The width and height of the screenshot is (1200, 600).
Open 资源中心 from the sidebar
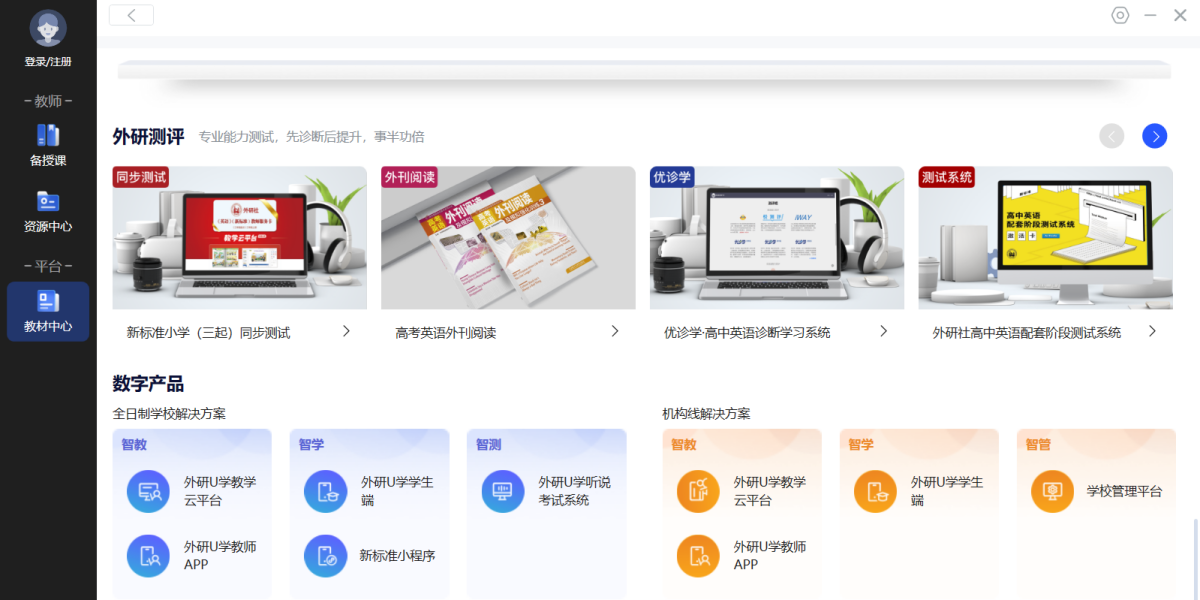tap(48, 210)
